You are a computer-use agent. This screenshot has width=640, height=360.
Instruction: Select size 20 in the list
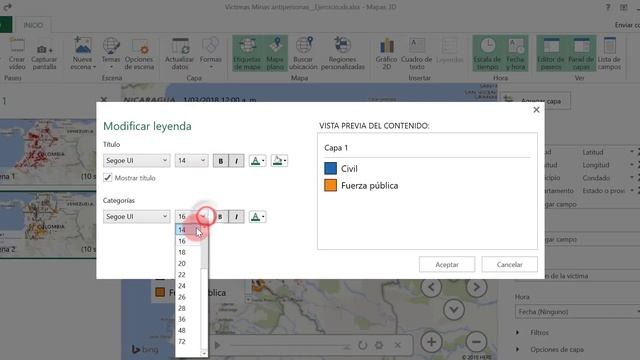tap(188, 263)
